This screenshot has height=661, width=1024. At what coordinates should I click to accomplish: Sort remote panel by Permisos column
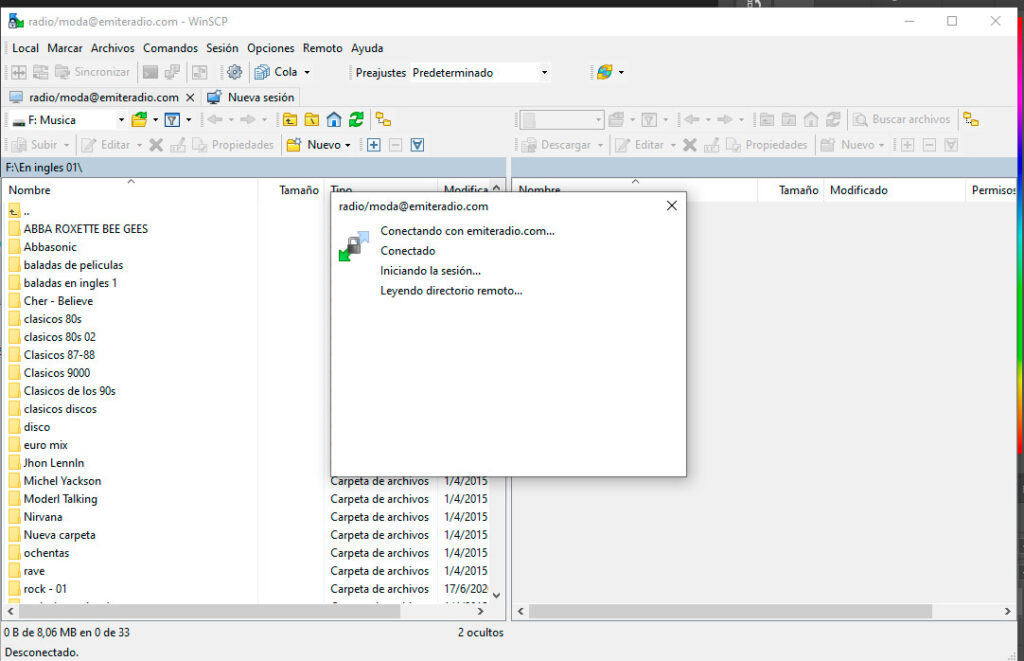(991, 190)
